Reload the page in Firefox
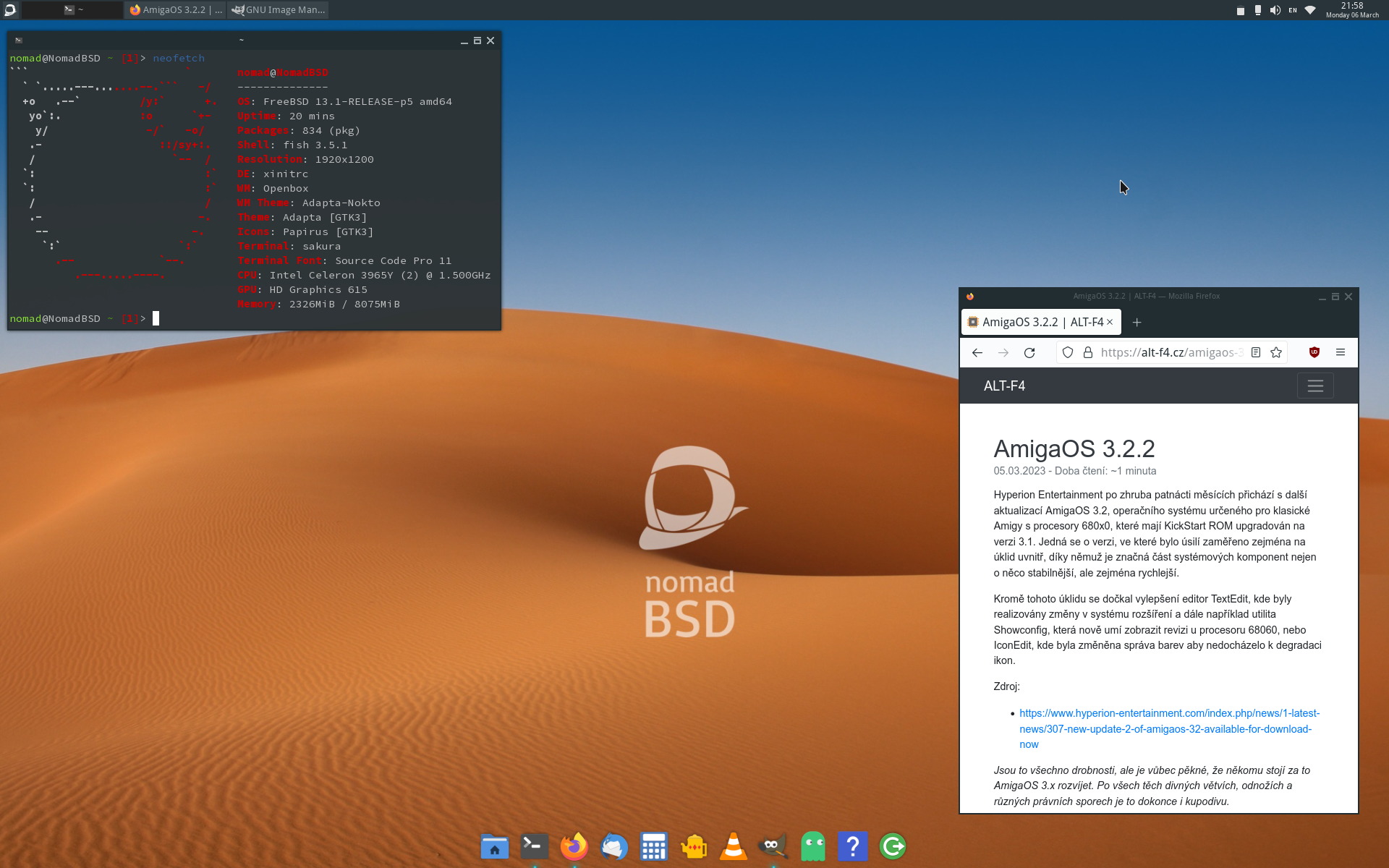Image resolution: width=1389 pixels, height=868 pixels. pyautogui.click(x=1029, y=352)
